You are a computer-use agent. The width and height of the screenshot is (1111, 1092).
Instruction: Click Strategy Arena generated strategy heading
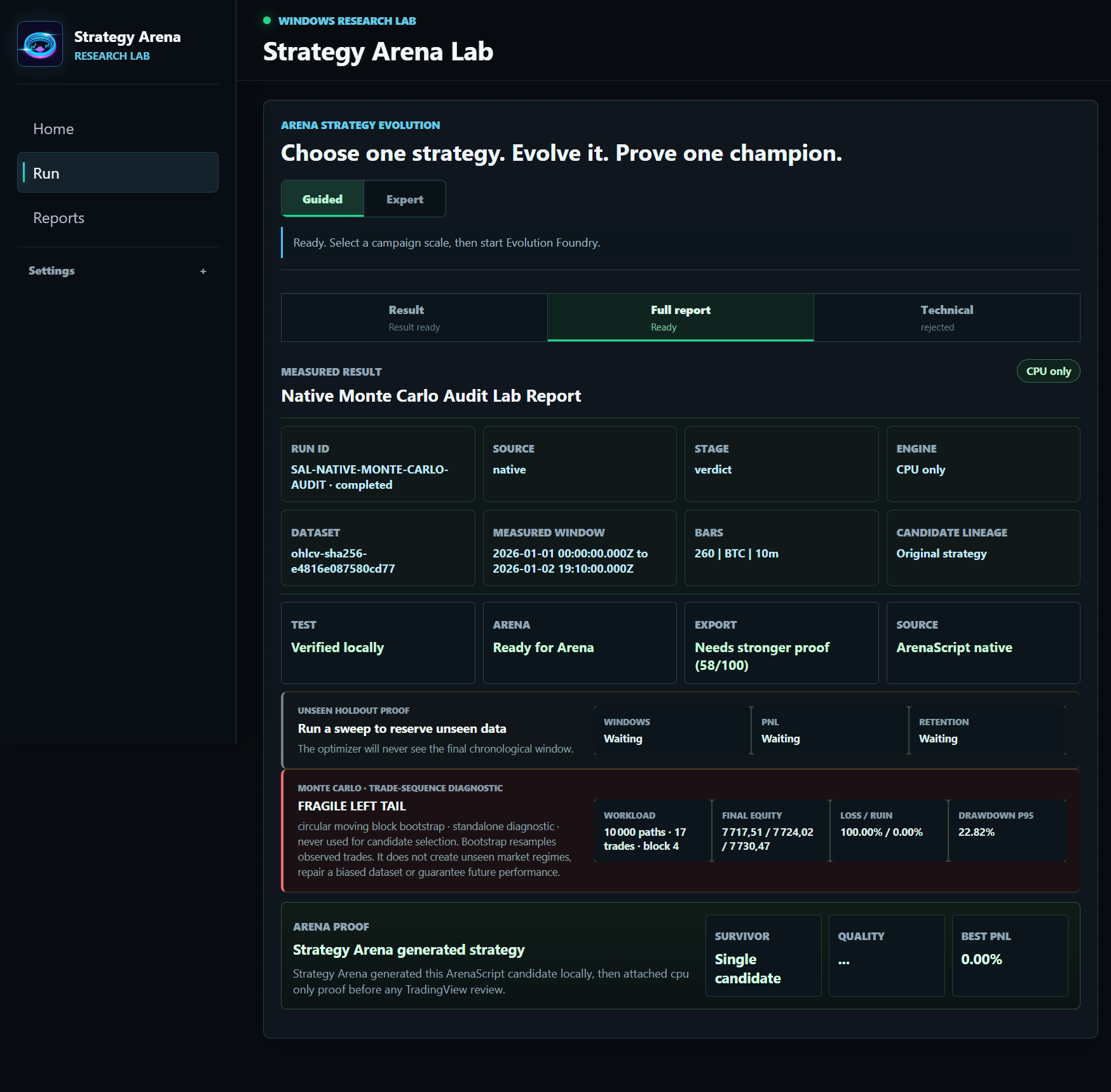409,950
